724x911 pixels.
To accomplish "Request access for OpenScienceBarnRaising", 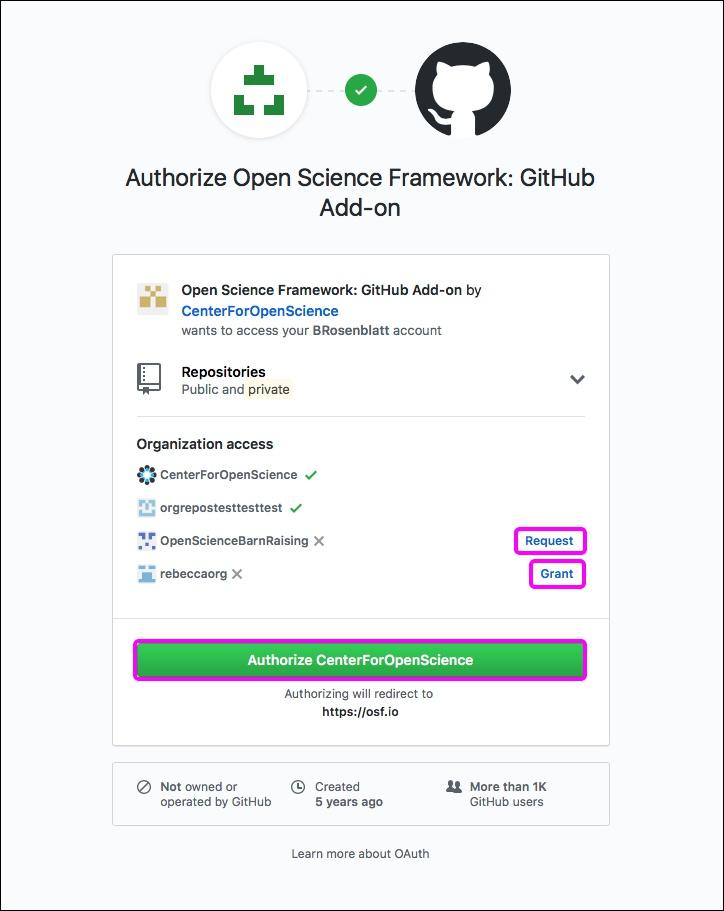I will [549, 540].
